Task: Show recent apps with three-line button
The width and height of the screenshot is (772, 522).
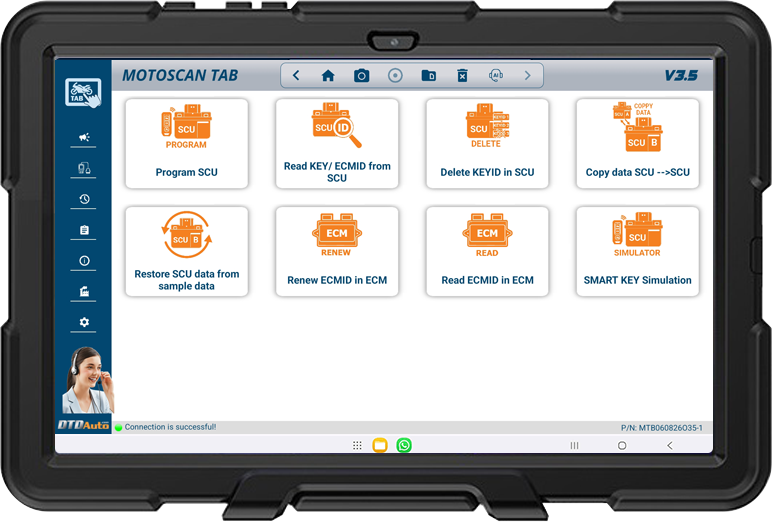Action: click(x=574, y=445)
